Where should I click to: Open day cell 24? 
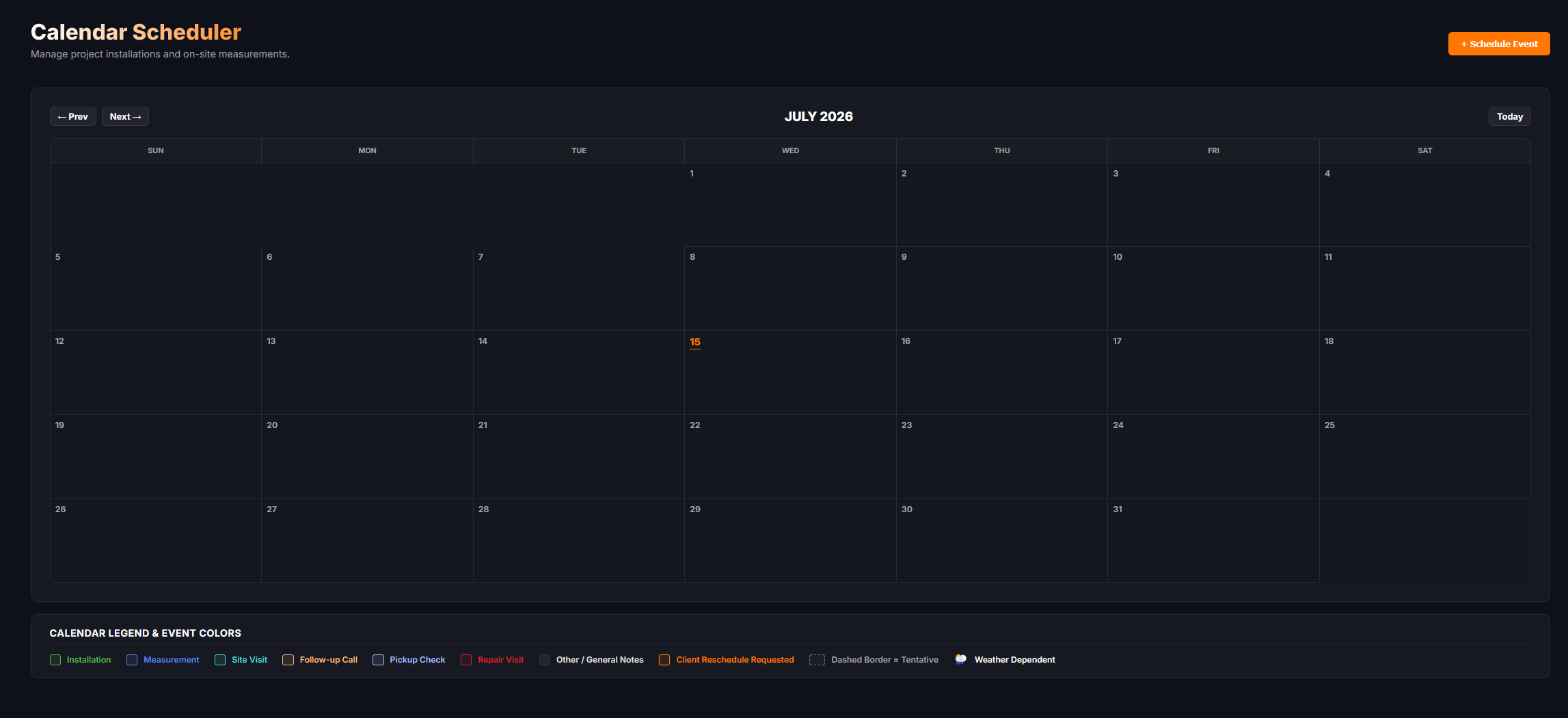[x=1213, y=456]
